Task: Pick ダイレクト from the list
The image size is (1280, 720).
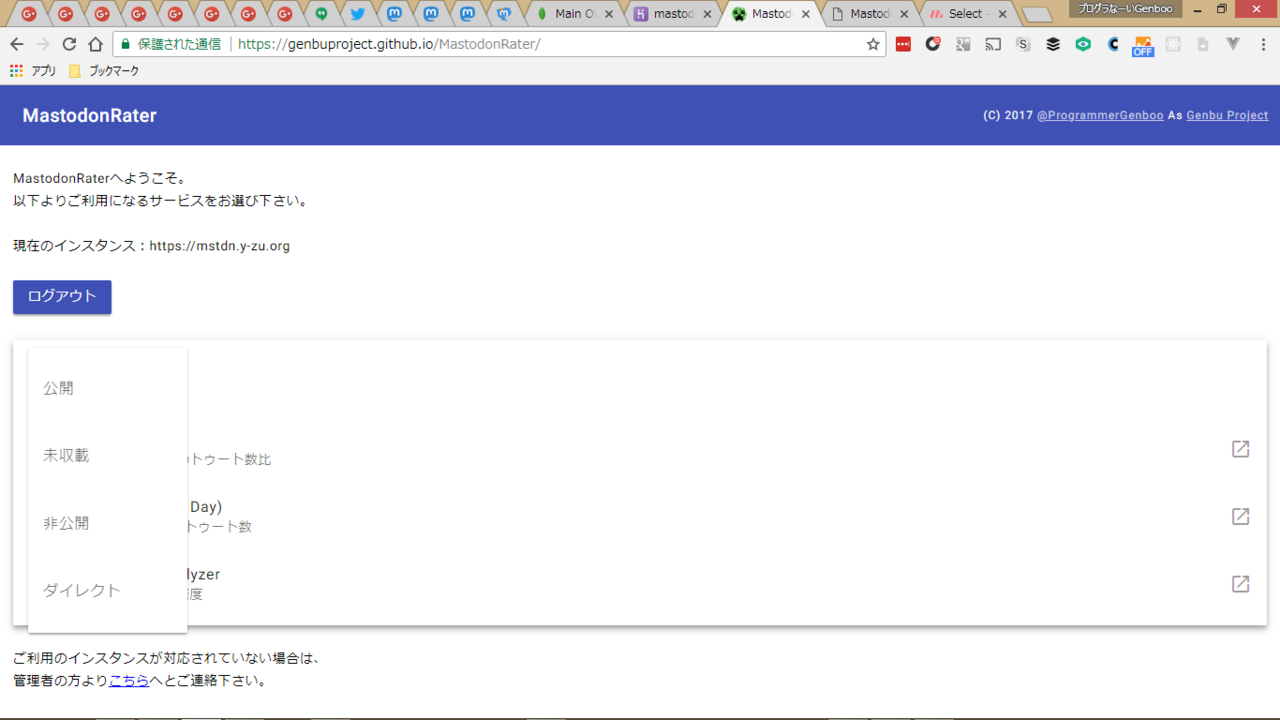Action: [81, 590]
